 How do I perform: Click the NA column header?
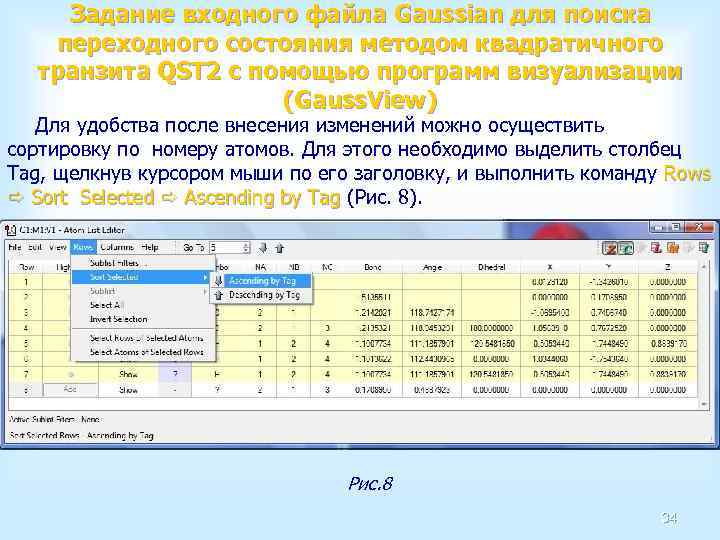click(260, 267)
